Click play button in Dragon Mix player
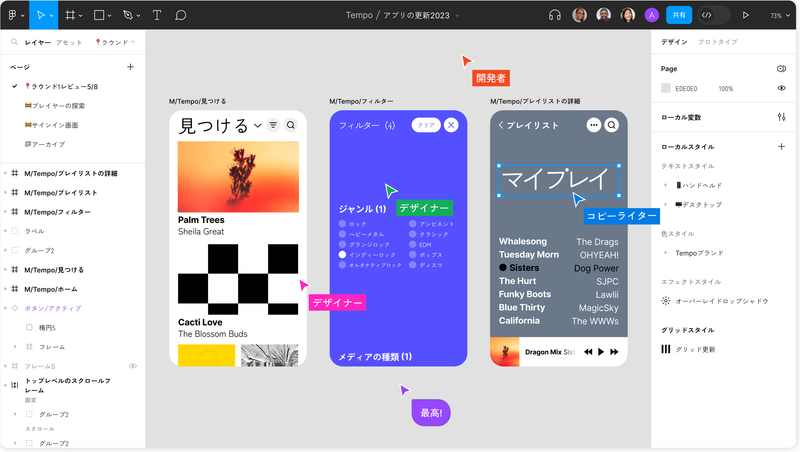This screenshot has width=800, height=452. point(601,352)
